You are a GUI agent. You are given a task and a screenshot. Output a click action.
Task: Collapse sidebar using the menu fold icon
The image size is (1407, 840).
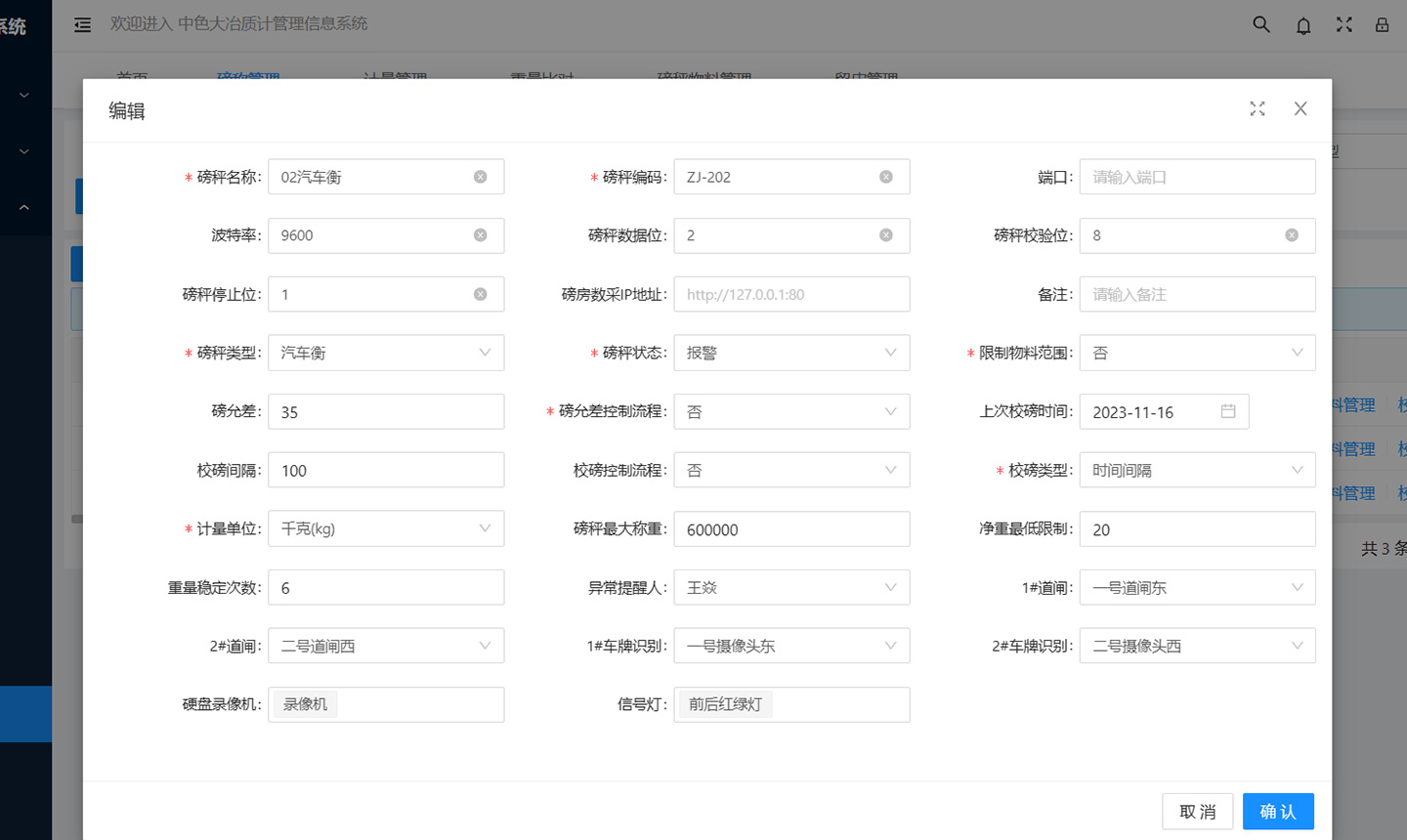[83, 24]
